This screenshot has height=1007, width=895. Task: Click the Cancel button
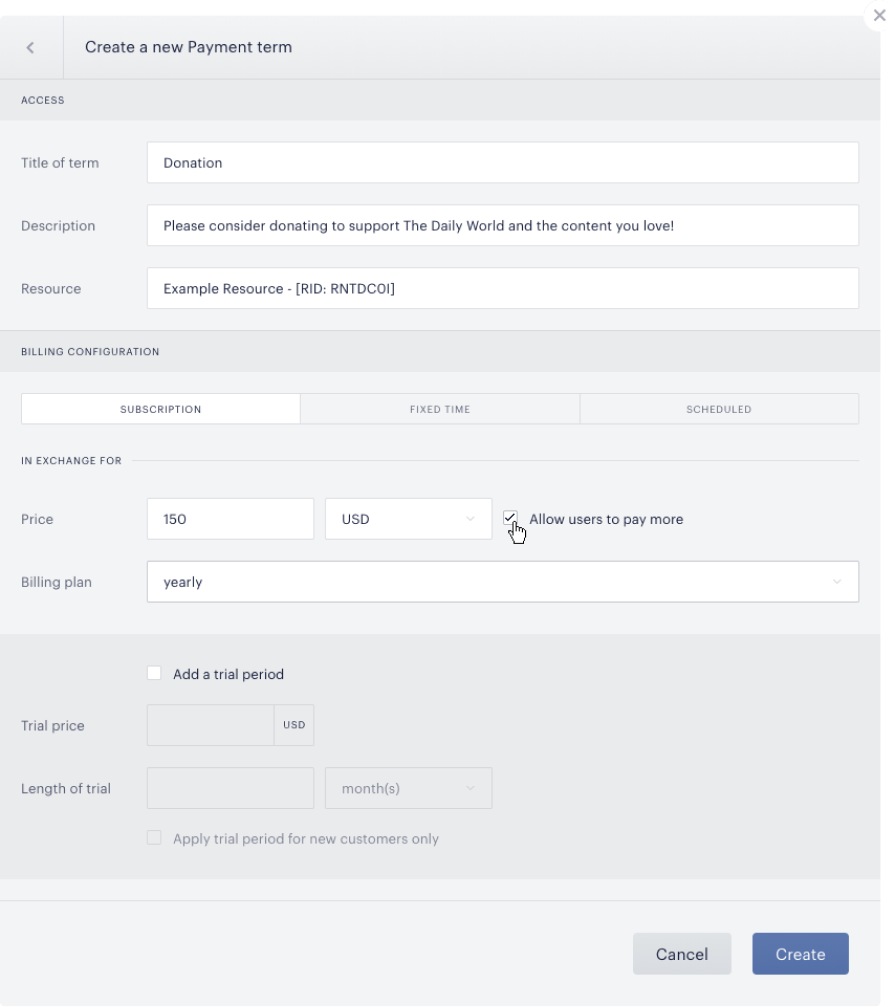682,954
